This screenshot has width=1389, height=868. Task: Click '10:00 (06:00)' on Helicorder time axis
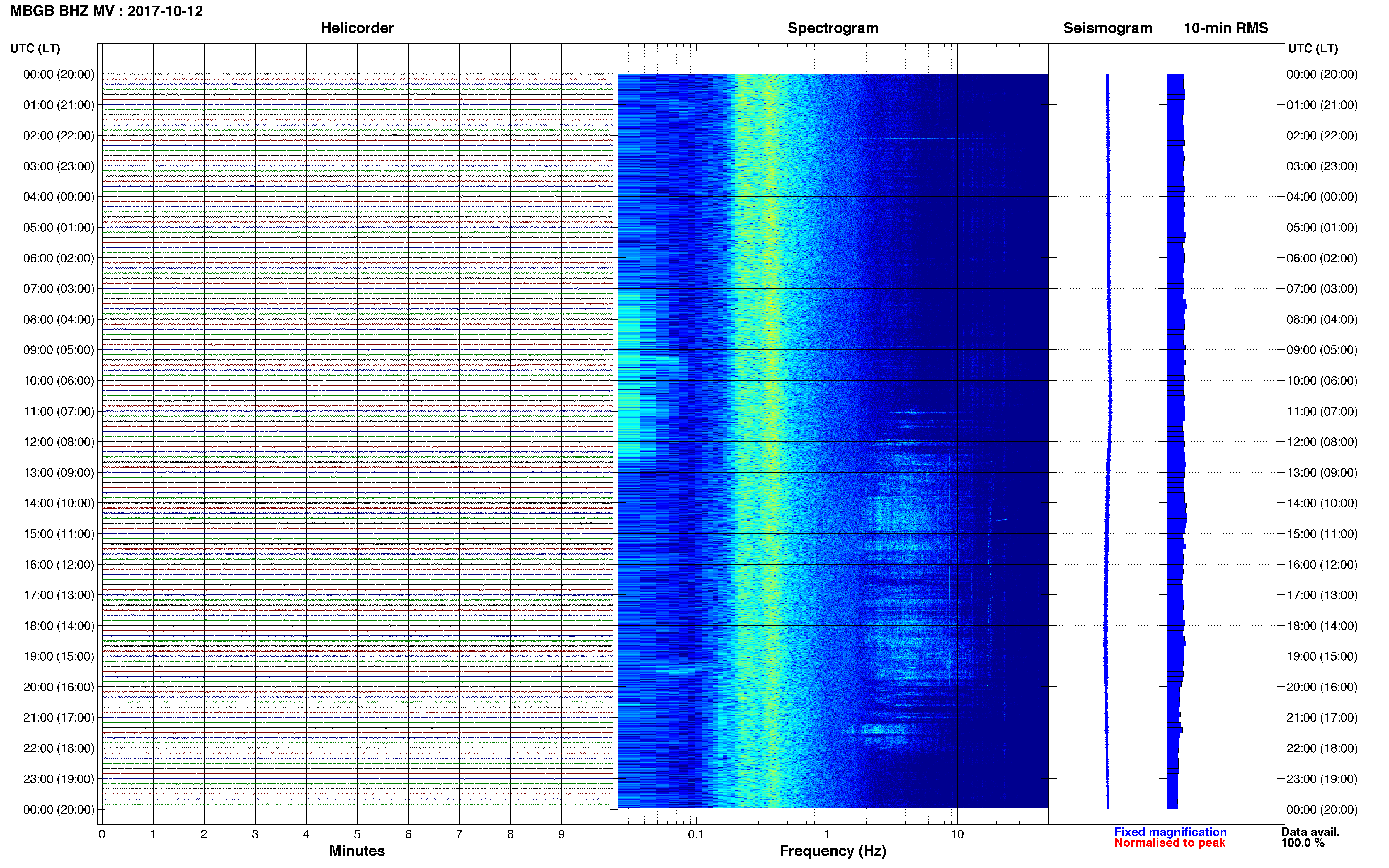59,381
